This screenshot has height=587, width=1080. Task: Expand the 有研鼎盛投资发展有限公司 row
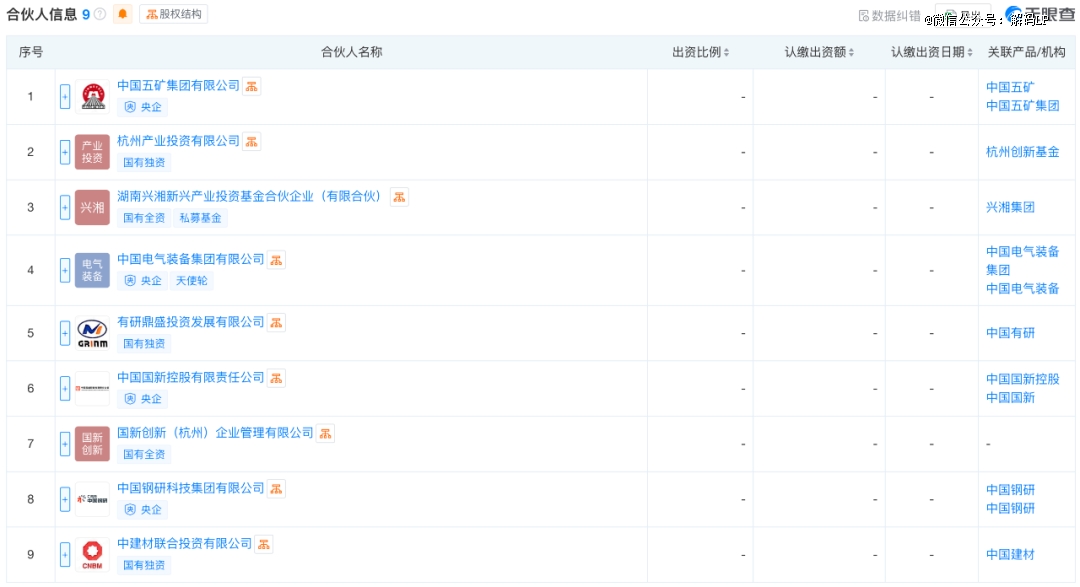pyautogui.click(x=65, y=333)
